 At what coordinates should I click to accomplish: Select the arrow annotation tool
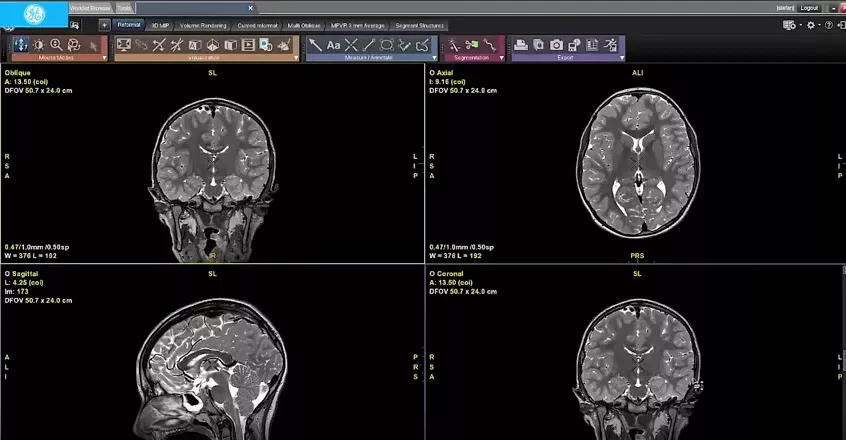[316, 45]
